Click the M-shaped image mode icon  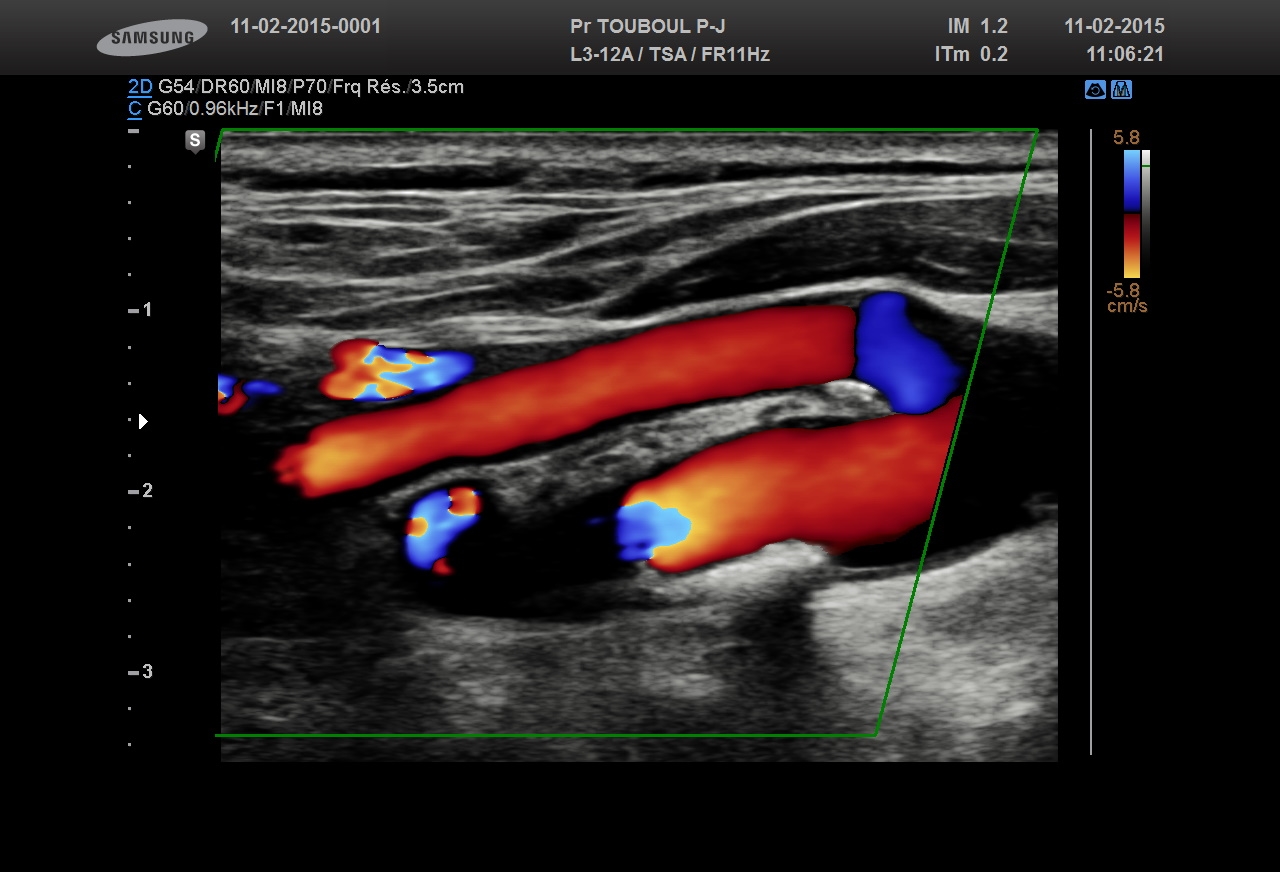point(1121,90)
